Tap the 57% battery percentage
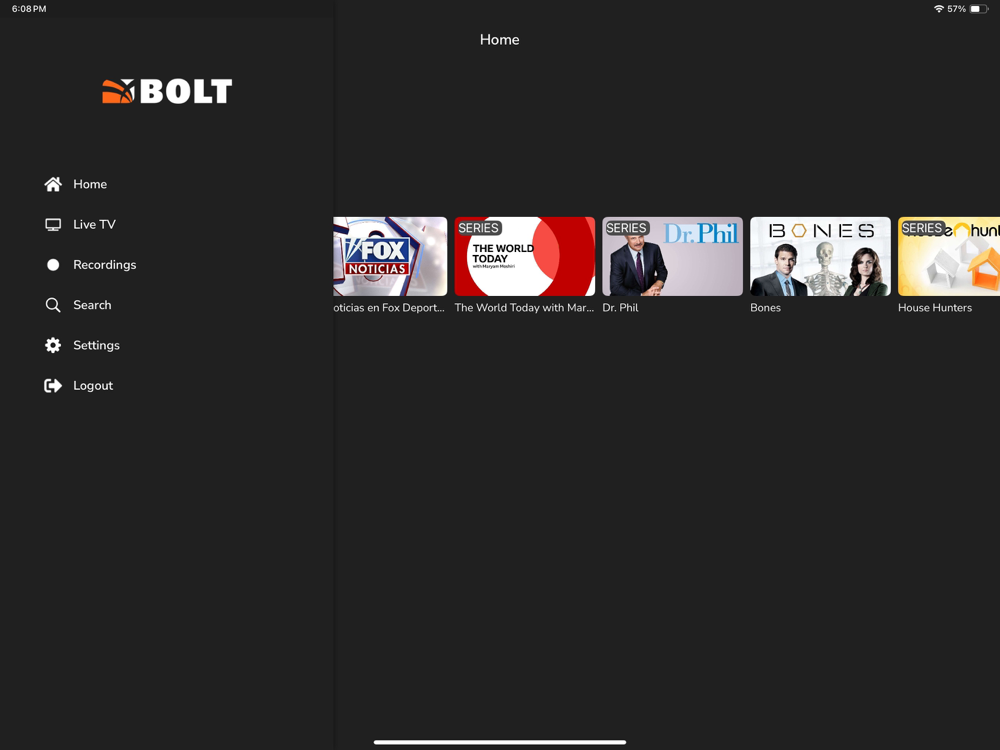The height and width of the screenshot is (750, 1000). click(957, 9)
